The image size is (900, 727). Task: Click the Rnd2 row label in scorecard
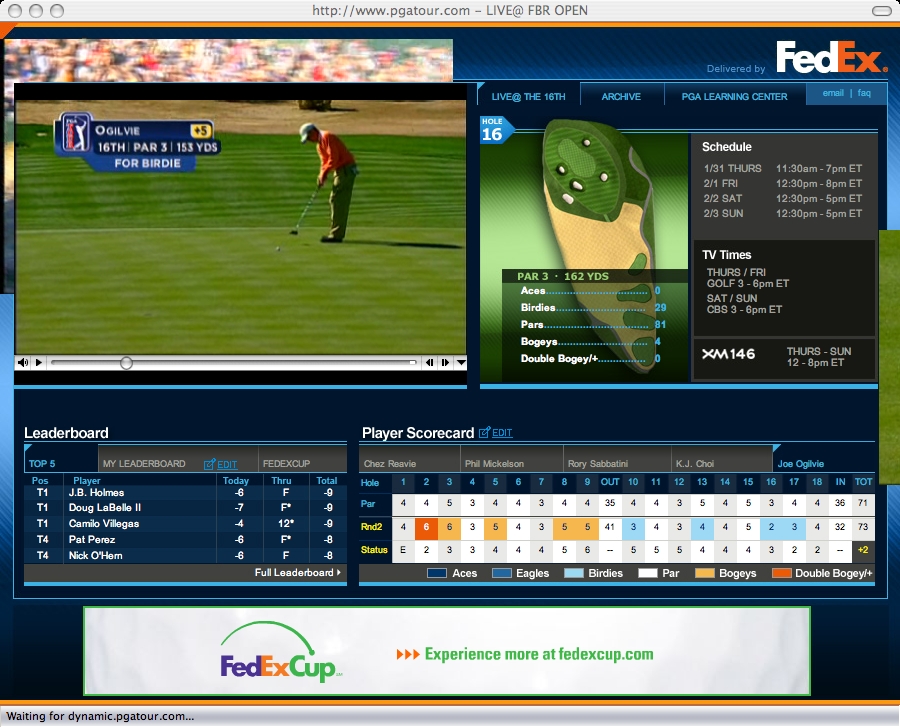pos(371,527)
